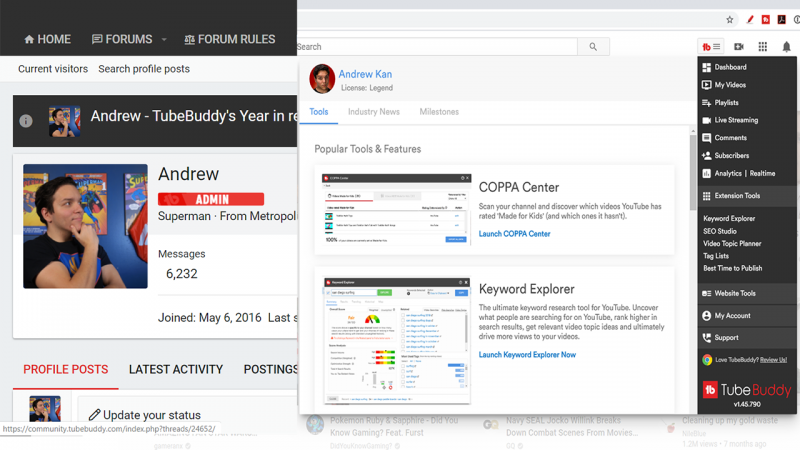
Task: Click the notifications bell icon
Action: click(x=787, y=47)
